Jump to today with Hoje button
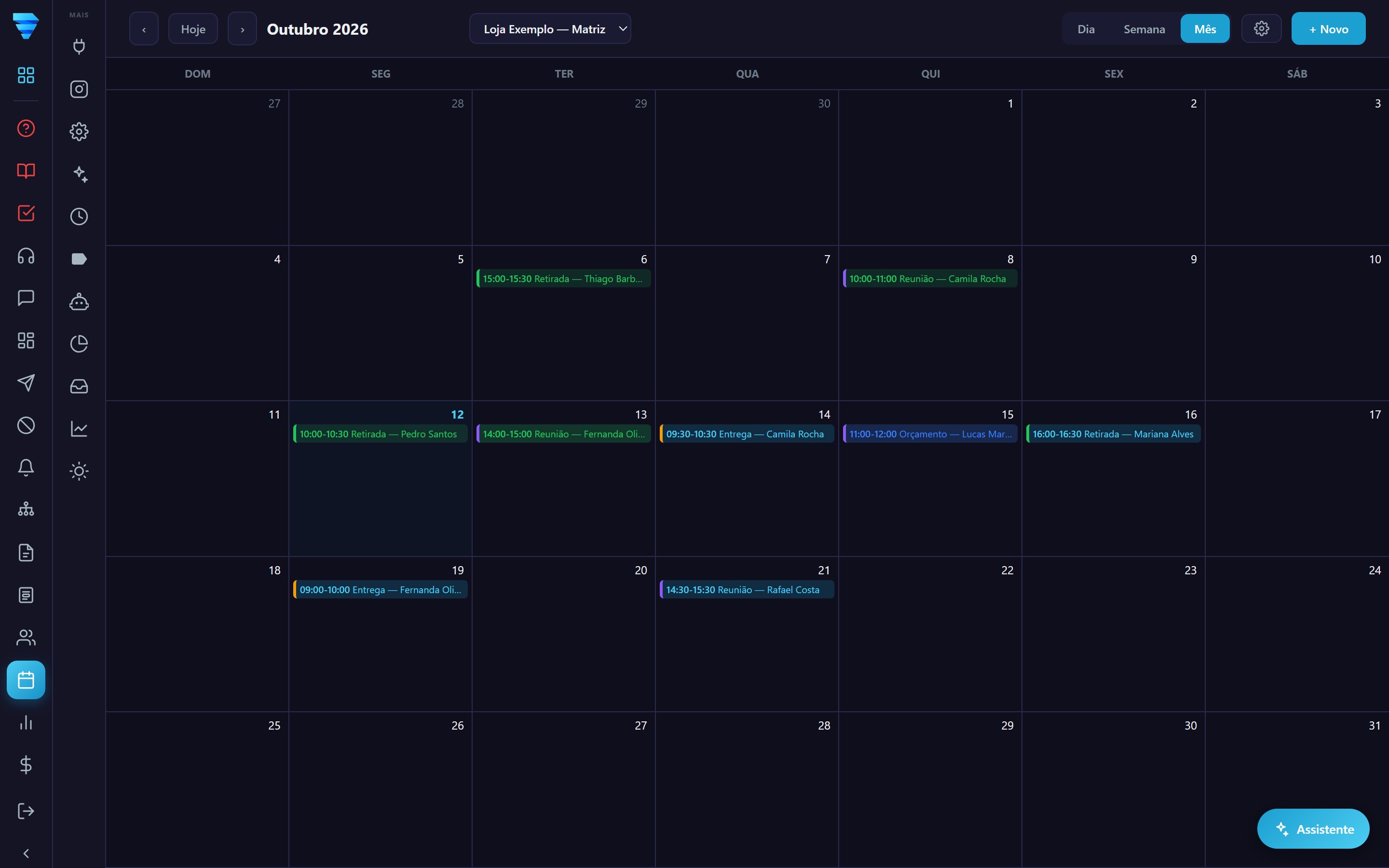1389x868 pixels. click(193, 29)
